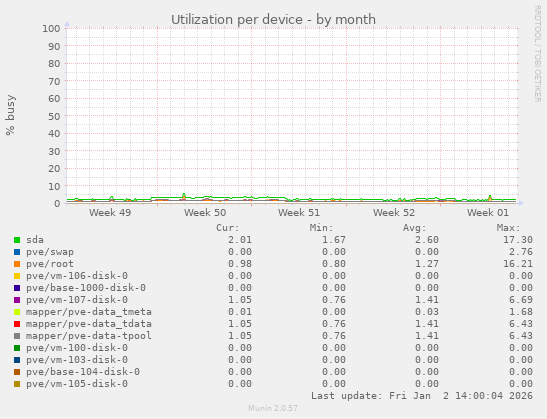The height and width of the screenshot is (419, 547).
Task: Click the mapper/pve-data_tmeta lime swatch
Action: point(17,312)
